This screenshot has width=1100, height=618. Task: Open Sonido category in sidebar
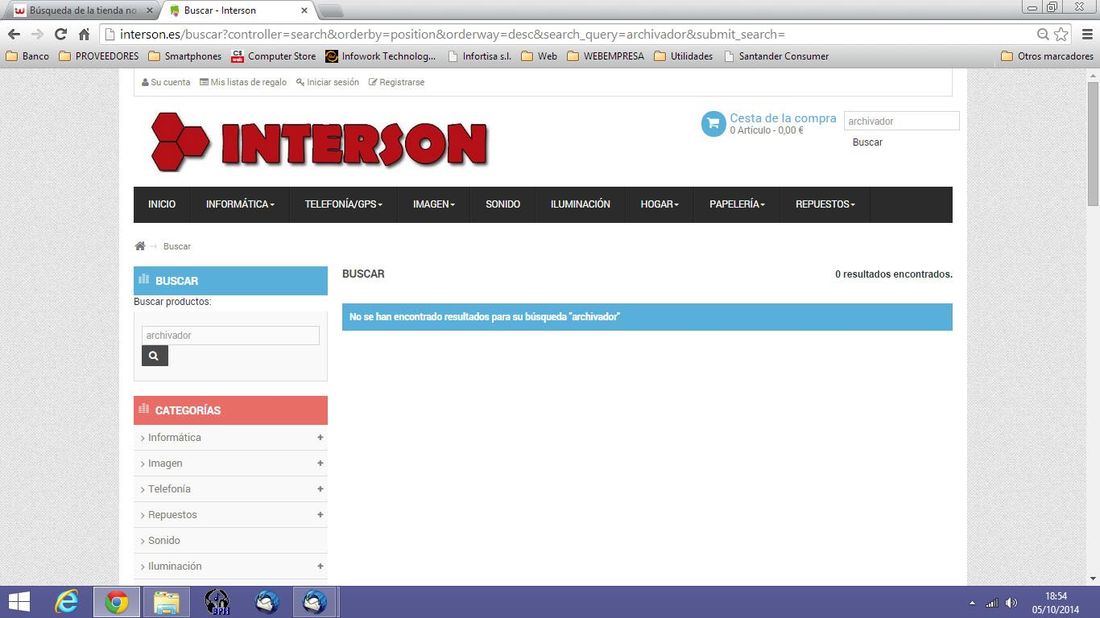point(164,540)
